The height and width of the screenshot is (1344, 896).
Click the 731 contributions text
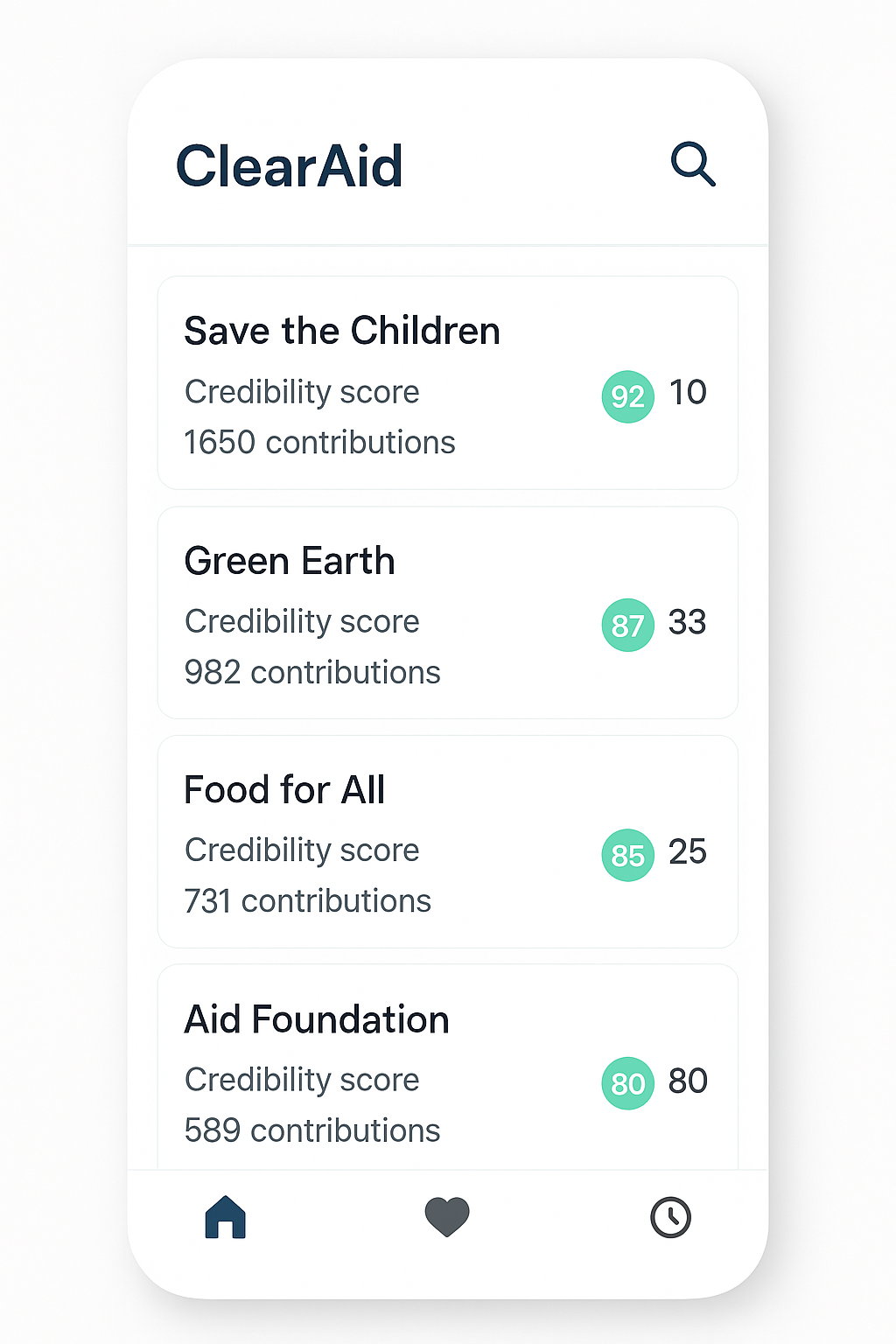[308, 901]
